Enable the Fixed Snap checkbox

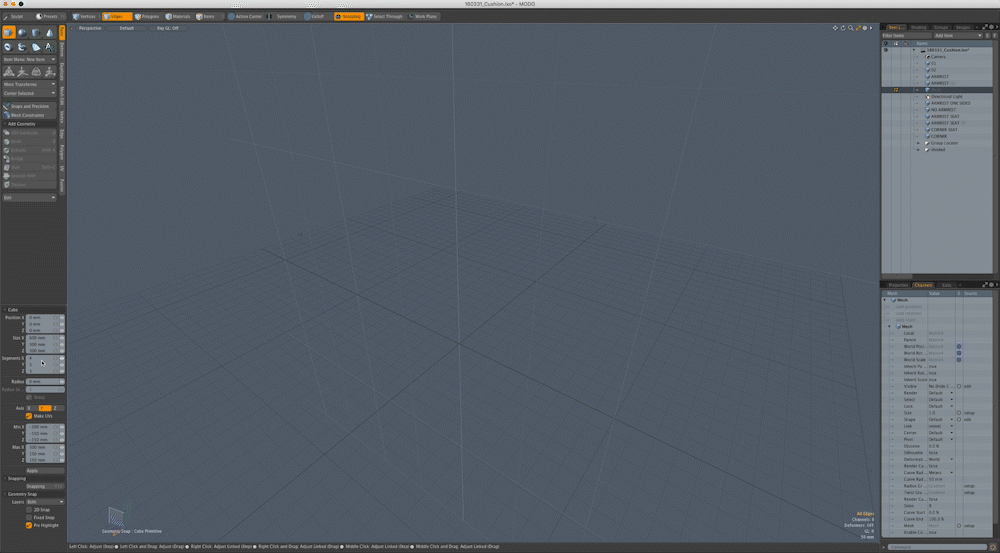[29, 517]
